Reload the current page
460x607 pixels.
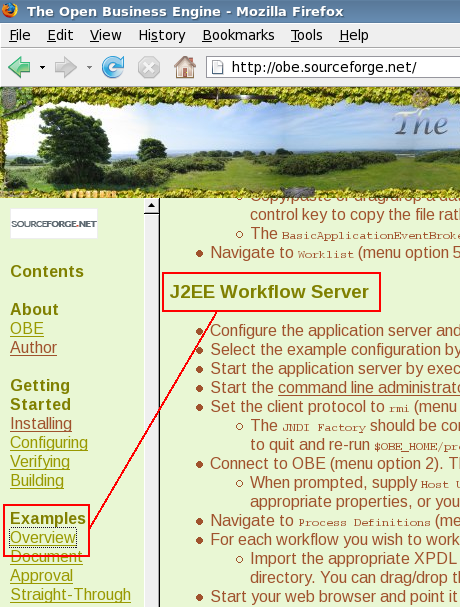coord(113,67)
